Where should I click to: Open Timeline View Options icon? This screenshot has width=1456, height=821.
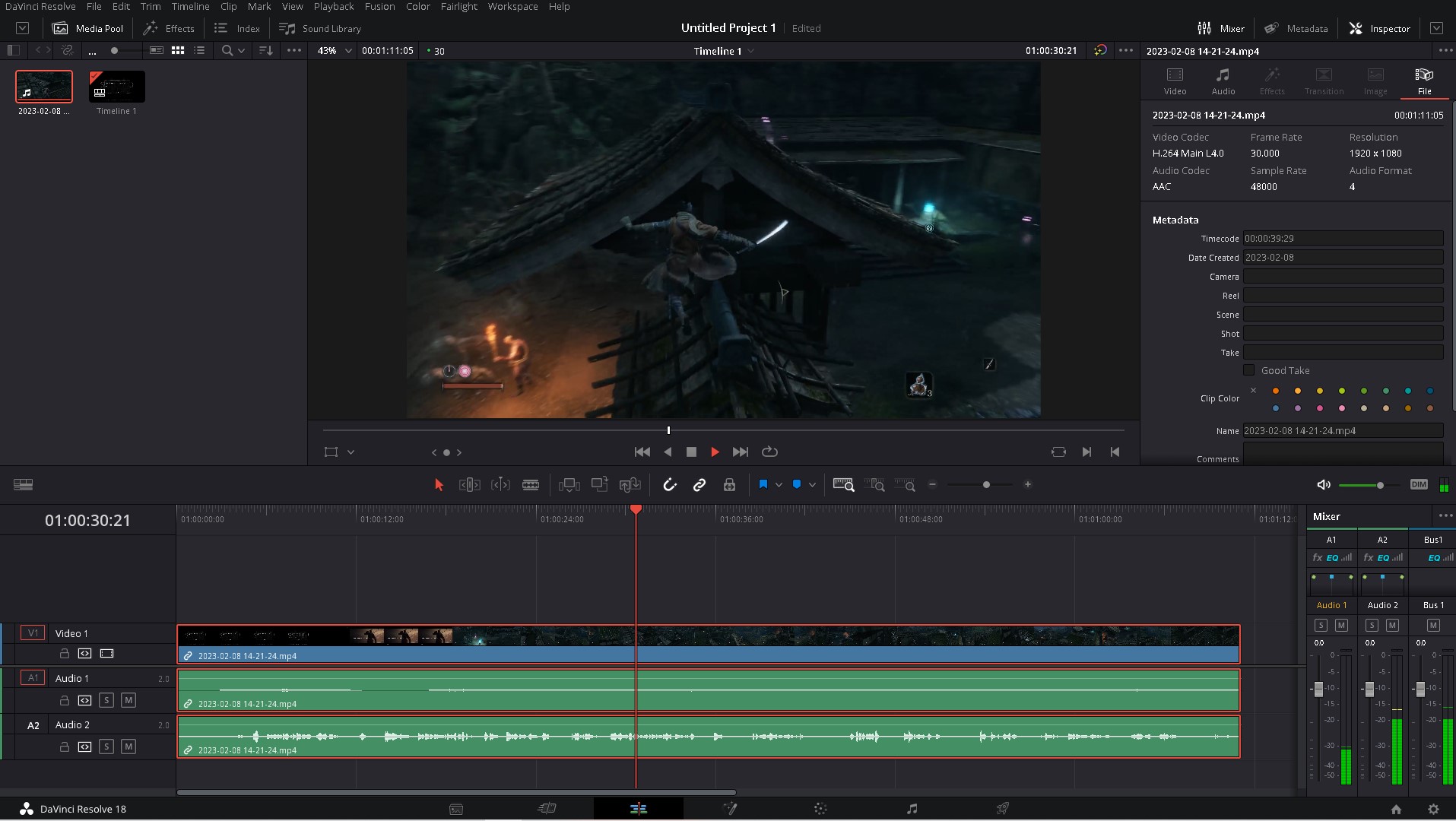[23, 485]
